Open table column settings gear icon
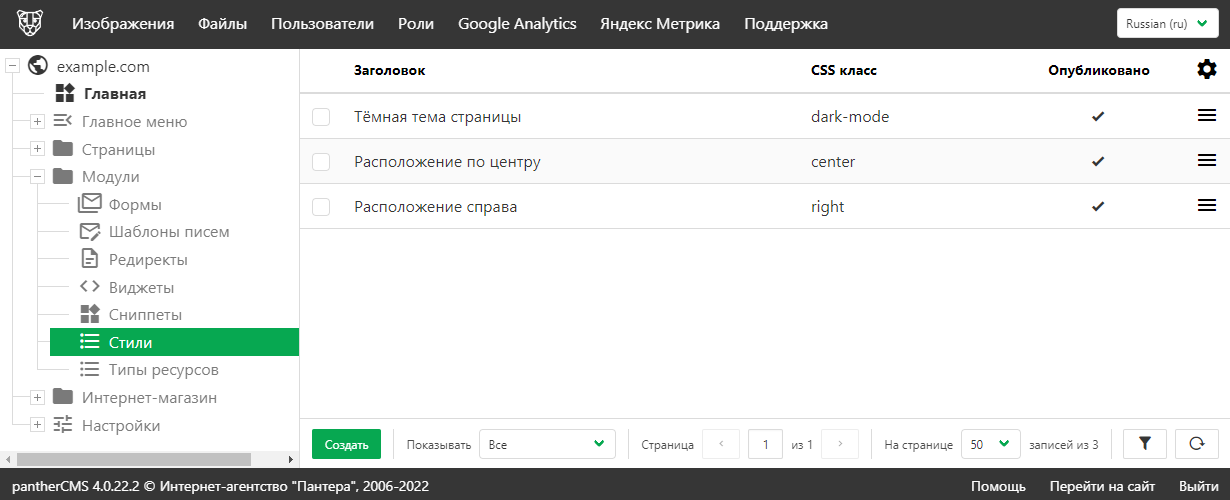Screen dimensions: 1230x500 [1207, 70]
